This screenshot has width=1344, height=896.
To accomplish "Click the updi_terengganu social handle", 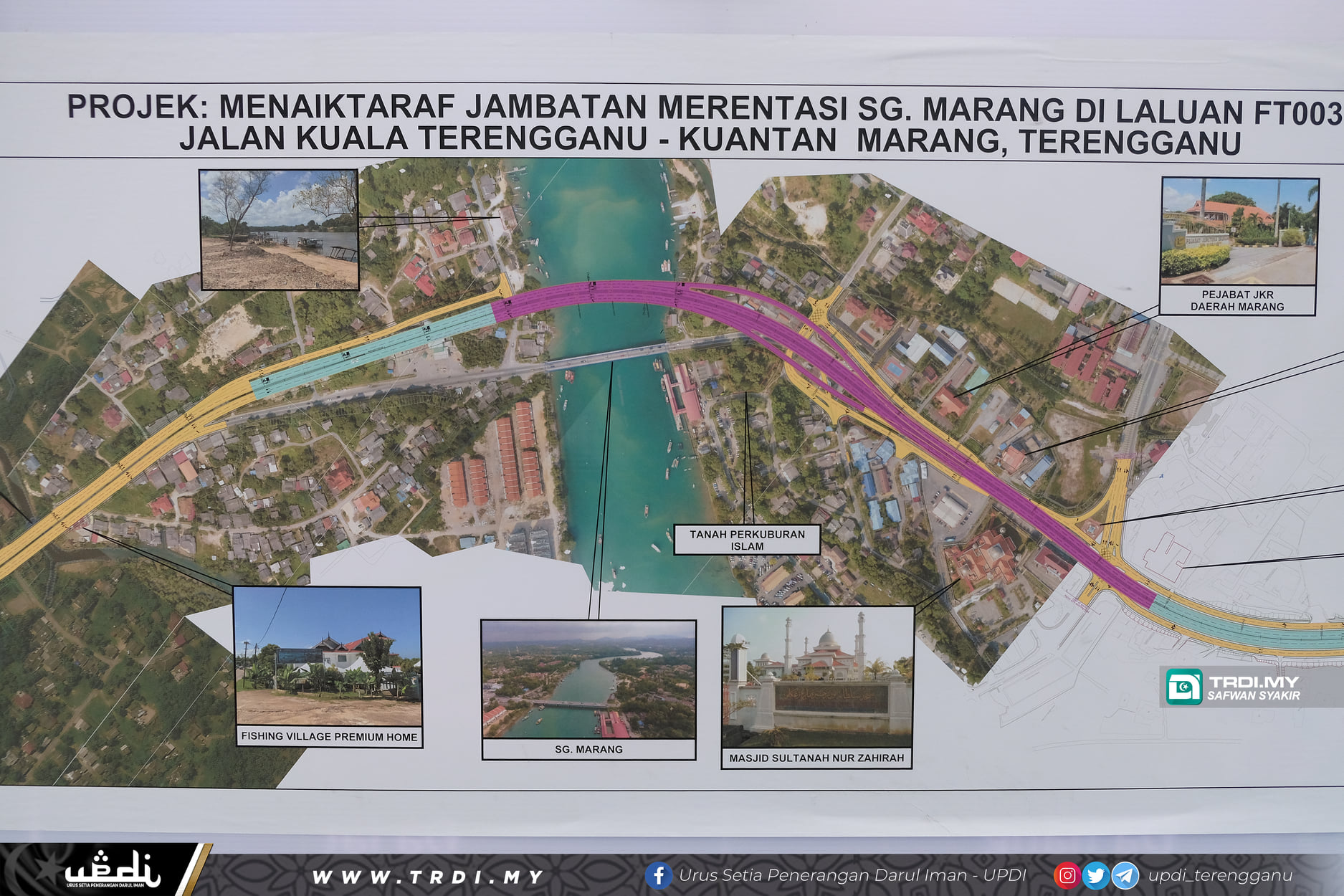I will tap(1220, 875).
